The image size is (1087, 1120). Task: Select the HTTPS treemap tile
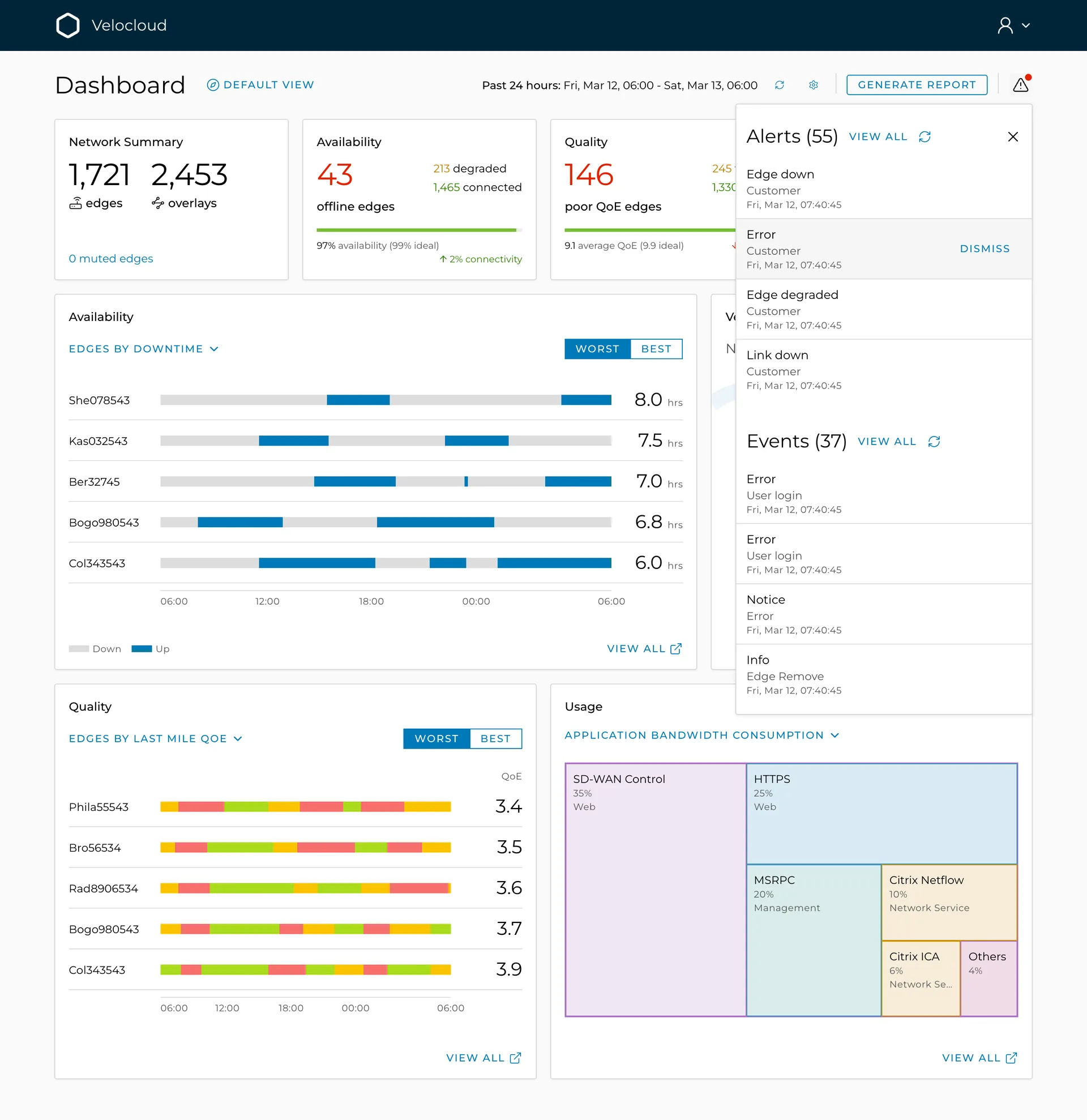coord(881,813)
